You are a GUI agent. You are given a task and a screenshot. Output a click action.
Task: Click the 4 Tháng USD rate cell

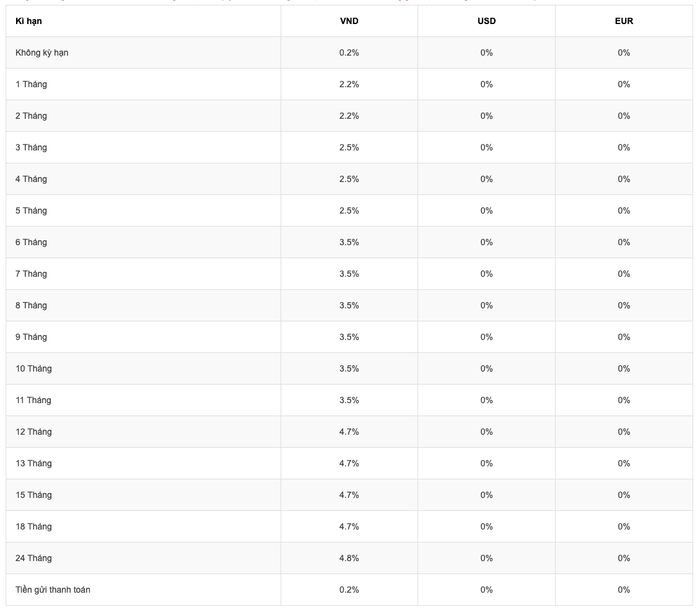coord(487,179)
